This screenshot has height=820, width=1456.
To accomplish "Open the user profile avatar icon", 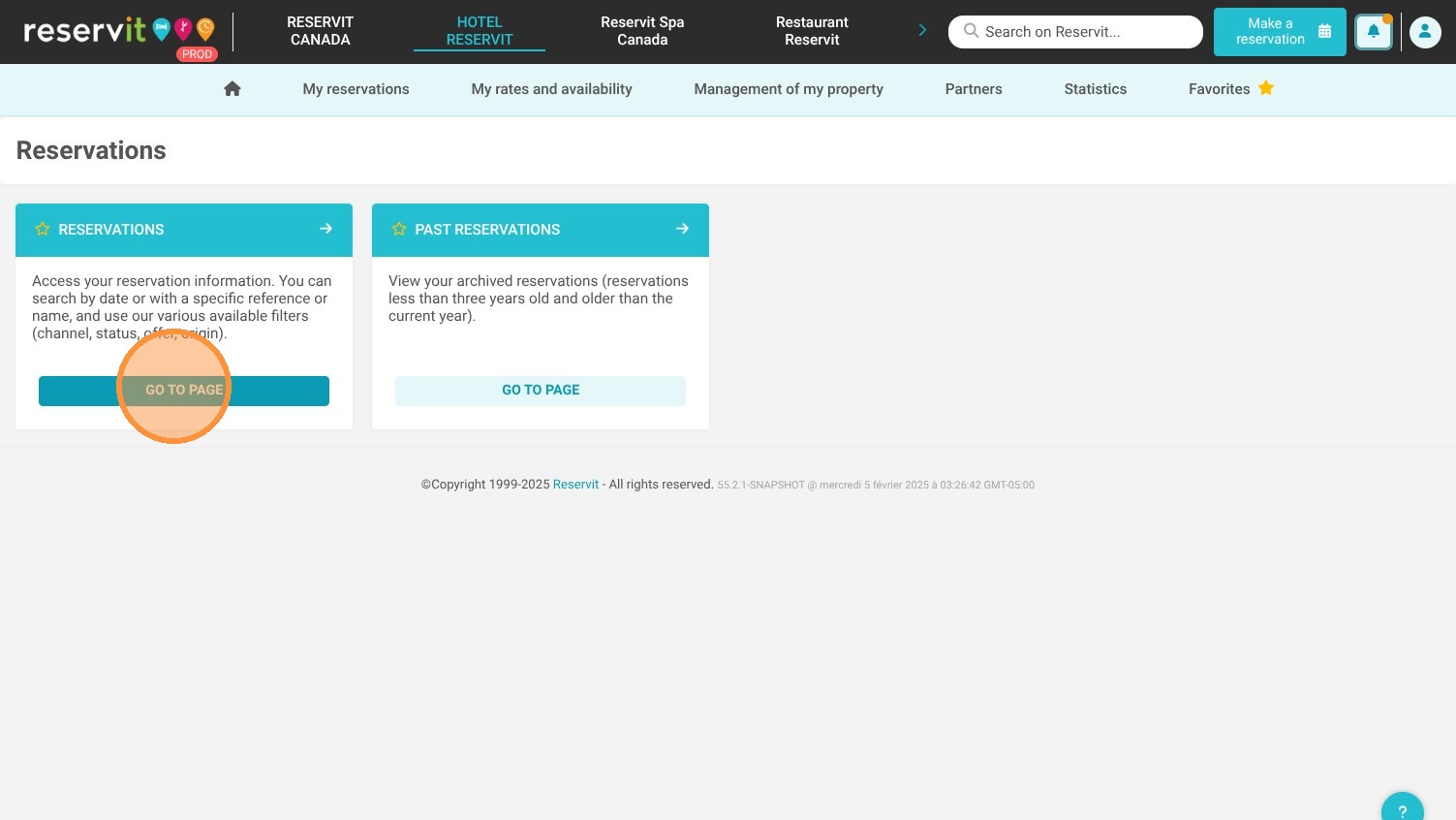I will 1425,32.
